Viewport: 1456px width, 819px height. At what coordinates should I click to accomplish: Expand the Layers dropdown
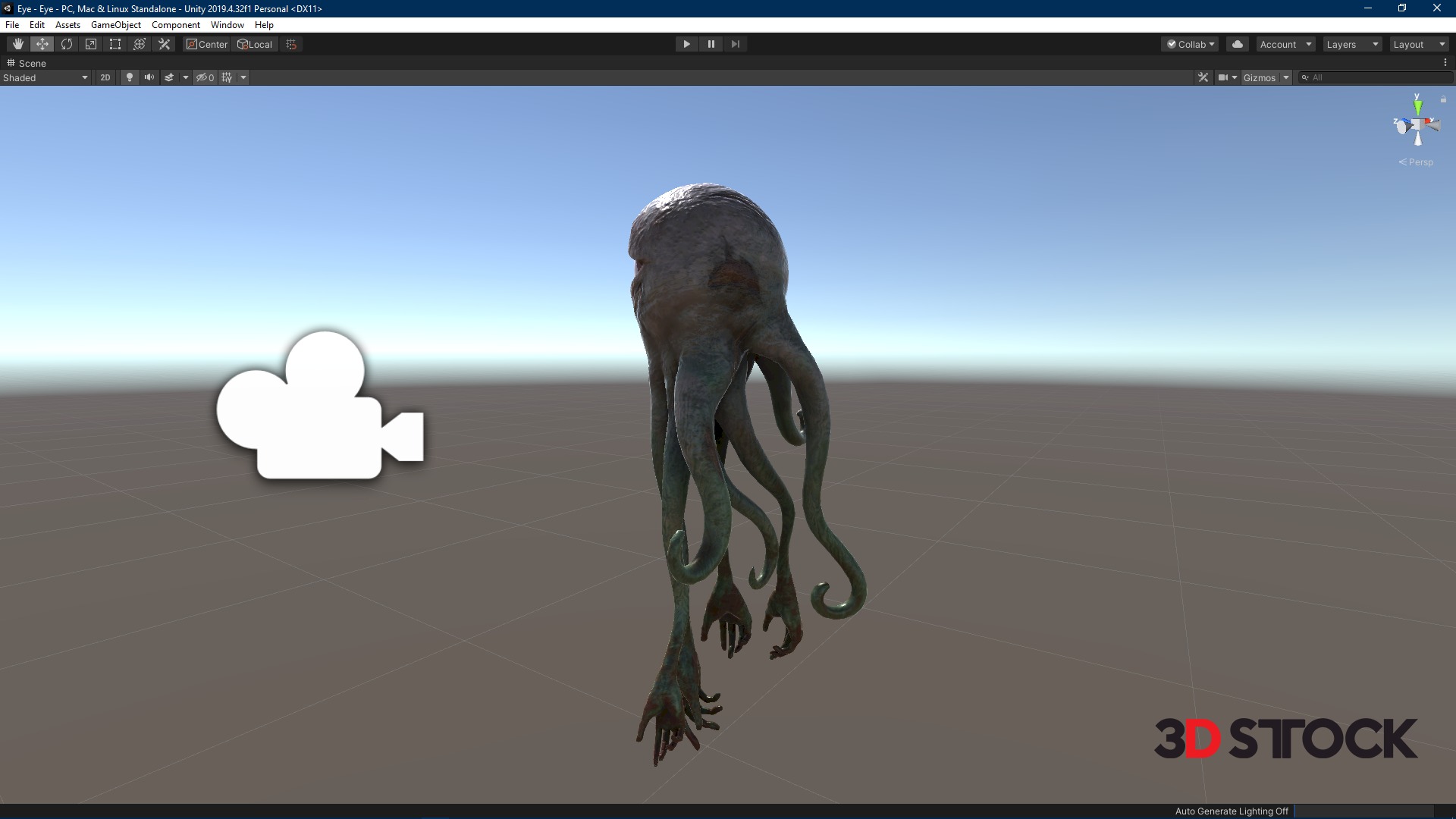tap(1352, 44)
